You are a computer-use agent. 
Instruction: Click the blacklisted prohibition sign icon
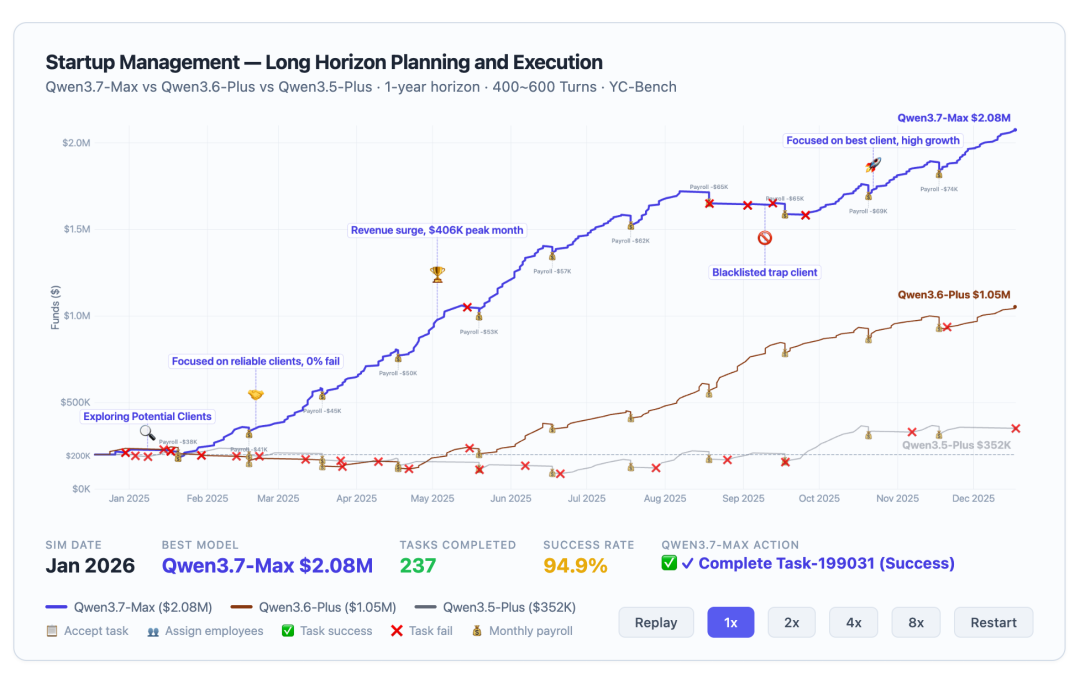click(x=765, y=238)
